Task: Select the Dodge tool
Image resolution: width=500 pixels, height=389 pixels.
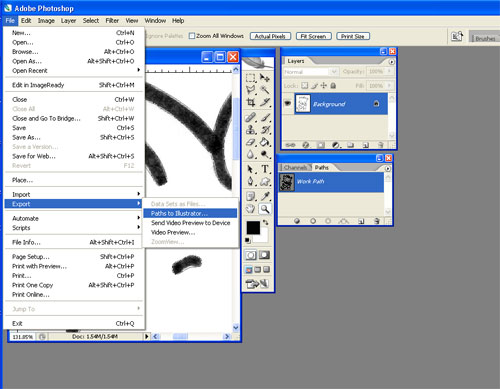Action: (x=265, y=154)
